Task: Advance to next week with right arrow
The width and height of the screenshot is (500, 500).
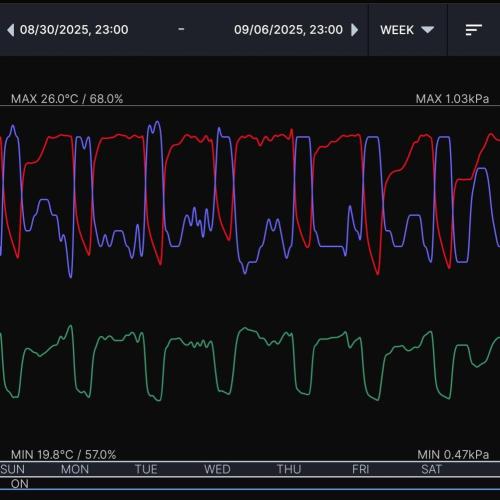Action: [355, 30]
